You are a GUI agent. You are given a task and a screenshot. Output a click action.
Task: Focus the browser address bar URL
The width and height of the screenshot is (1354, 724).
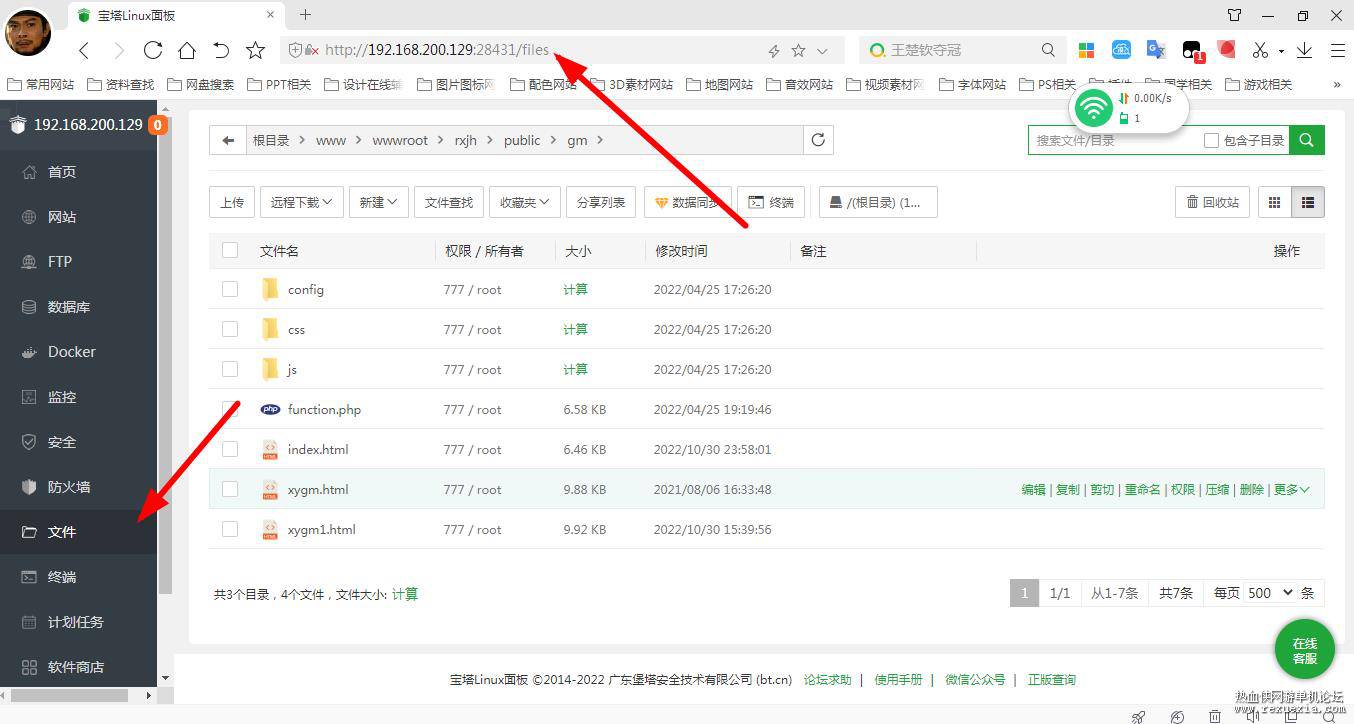pyautogui.click(x=437, y=50)
